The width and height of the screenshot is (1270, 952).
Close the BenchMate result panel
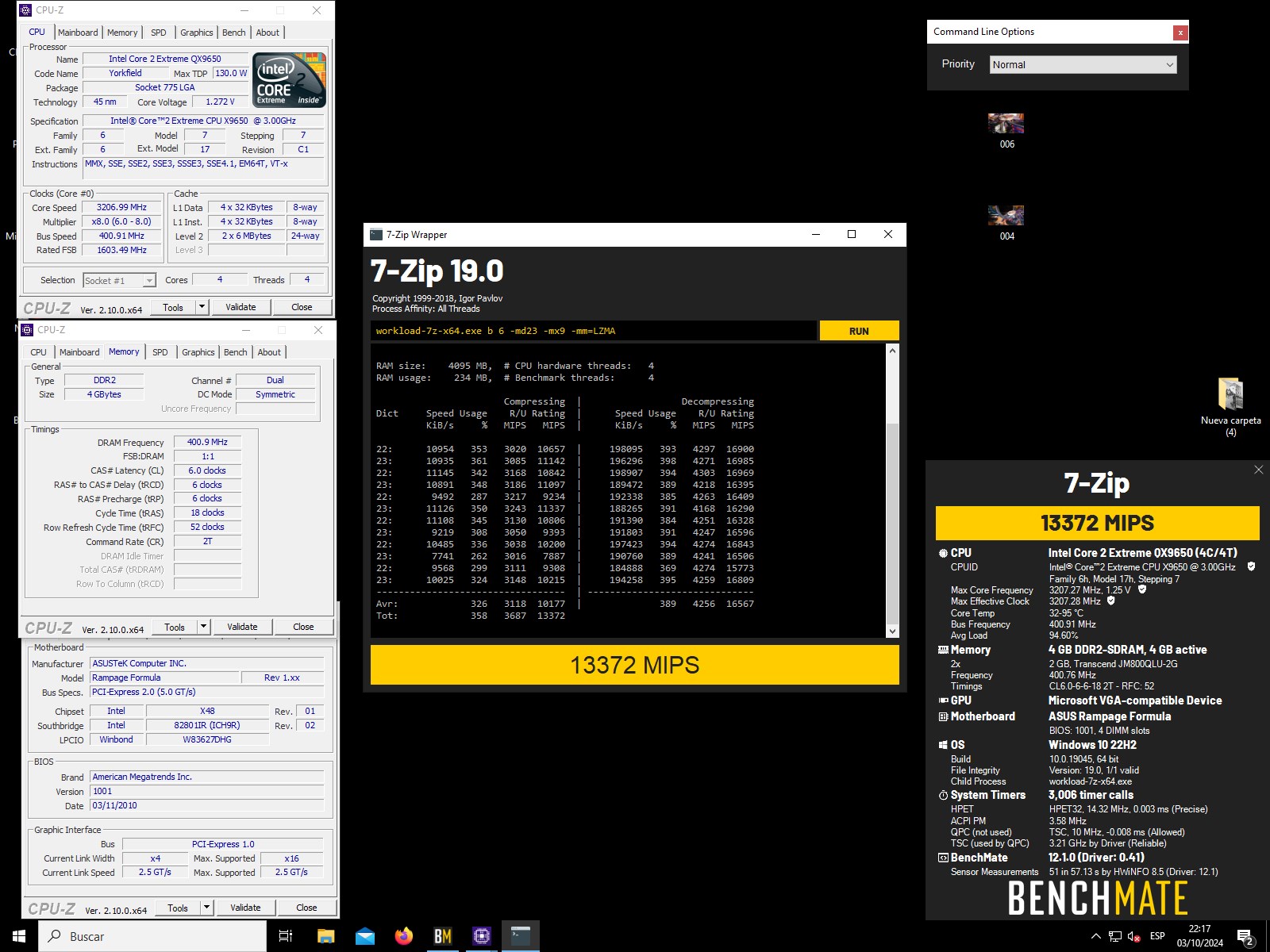pos(1258,470)
